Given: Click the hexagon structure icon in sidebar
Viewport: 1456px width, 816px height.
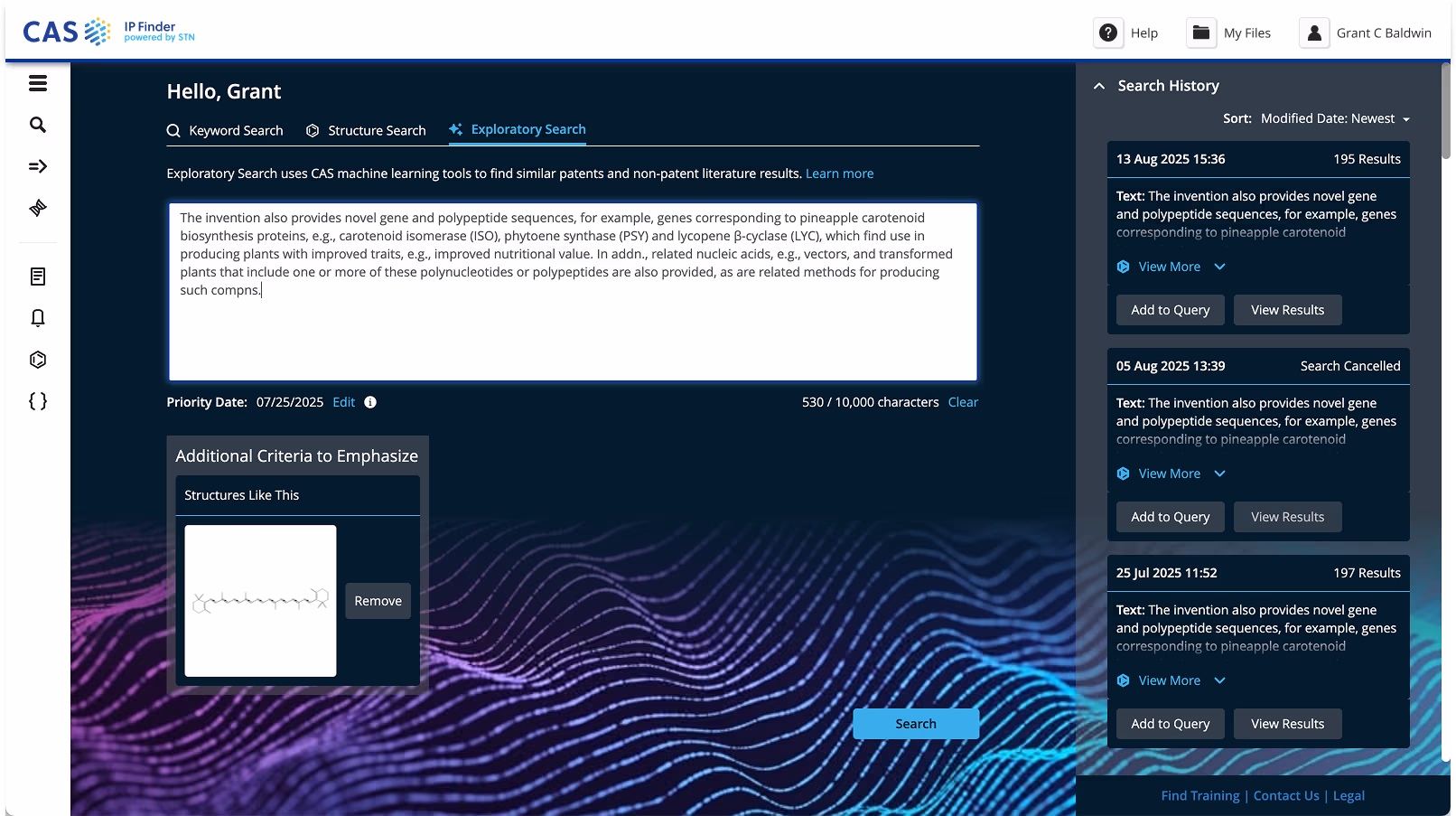Looking at the screenshot, I should [x=38, y=360].
